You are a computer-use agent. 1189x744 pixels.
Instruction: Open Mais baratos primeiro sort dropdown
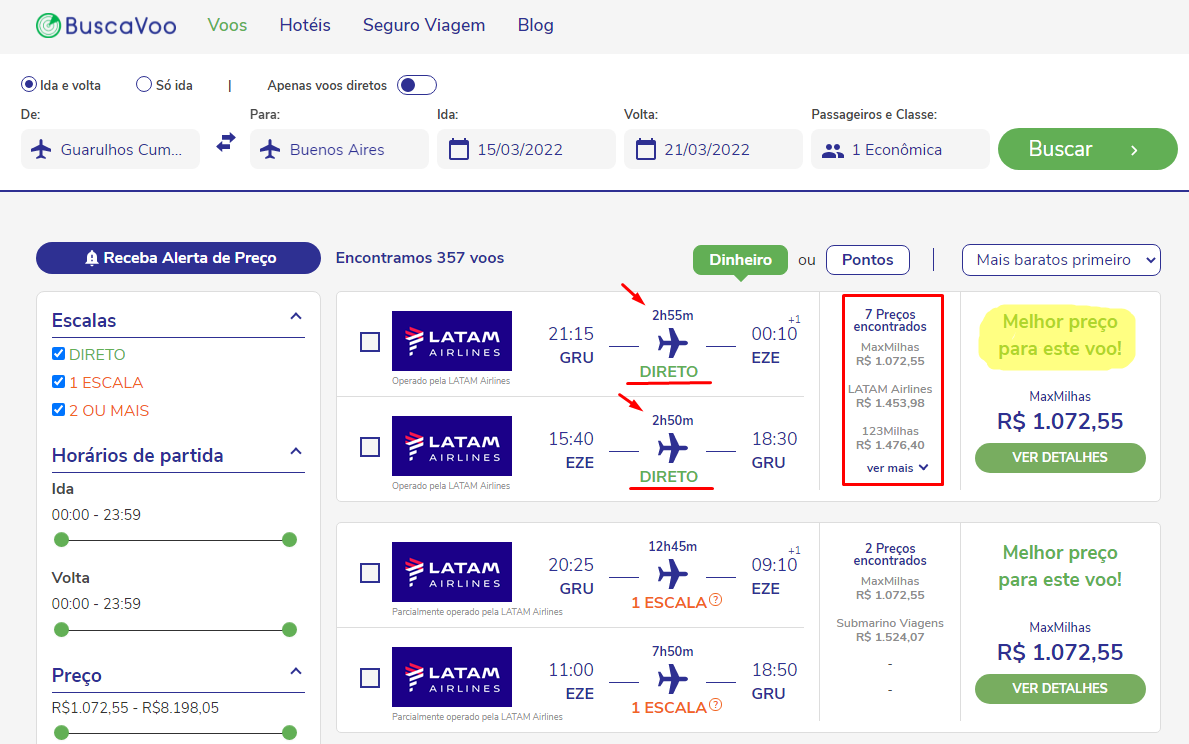pyautogui.click(x=1061, y=260)
